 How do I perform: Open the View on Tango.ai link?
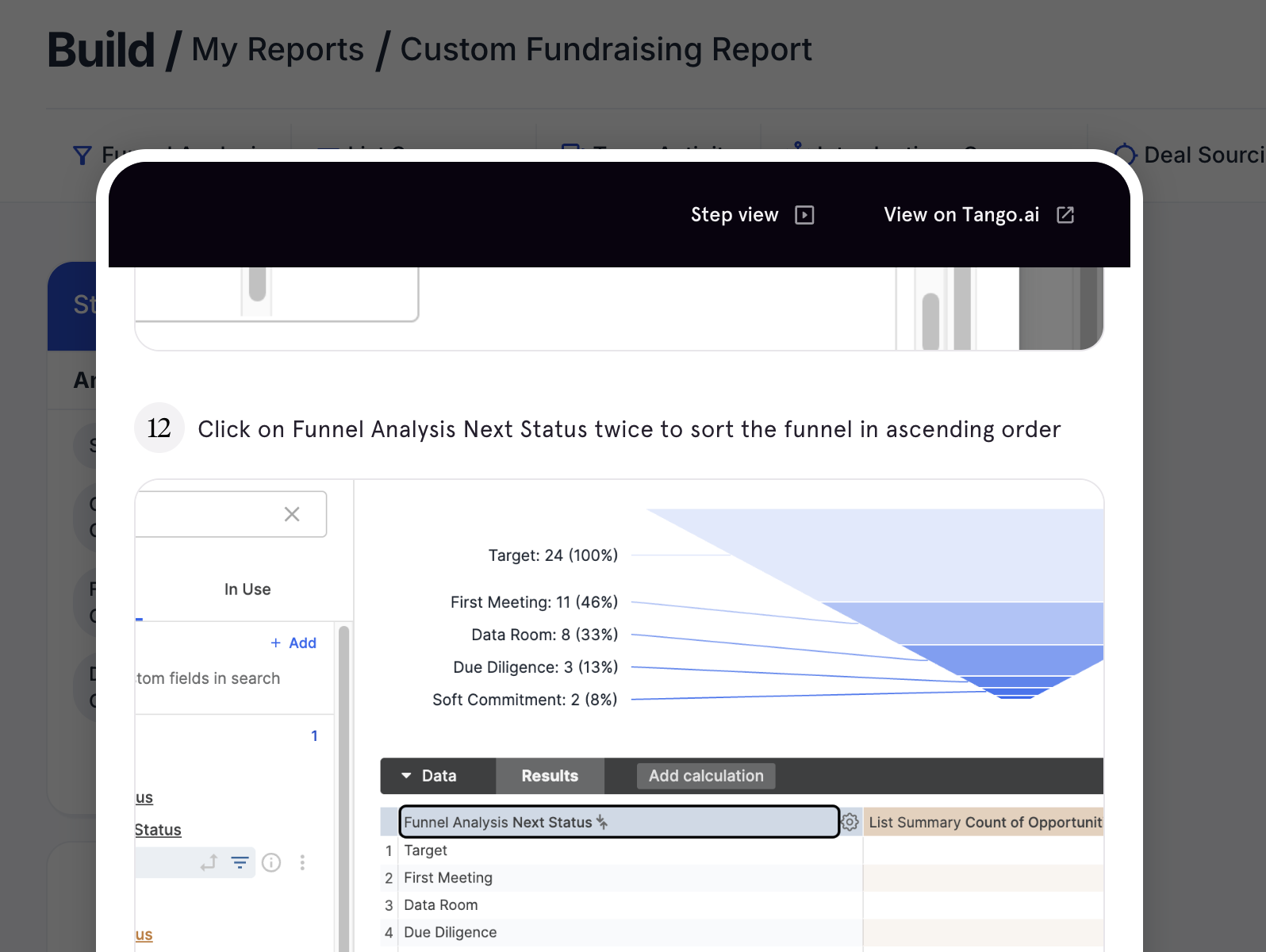(979, 215)
